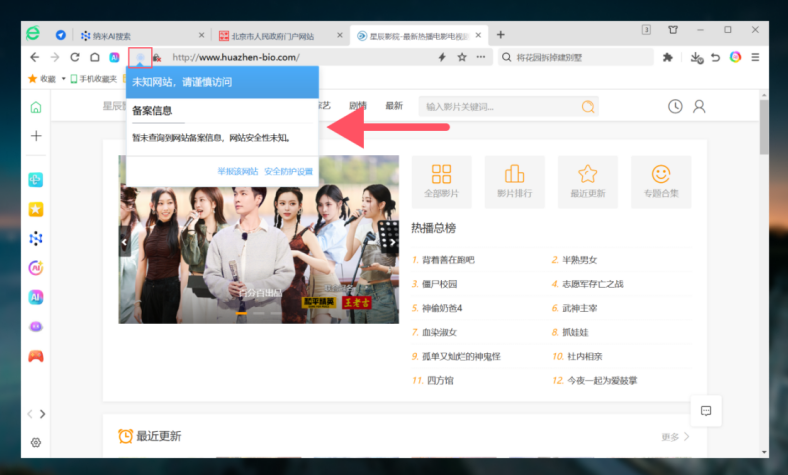Open the sidebar settings gear icon
The height and width of the screenshot is (475, 788).
(36, 442)
